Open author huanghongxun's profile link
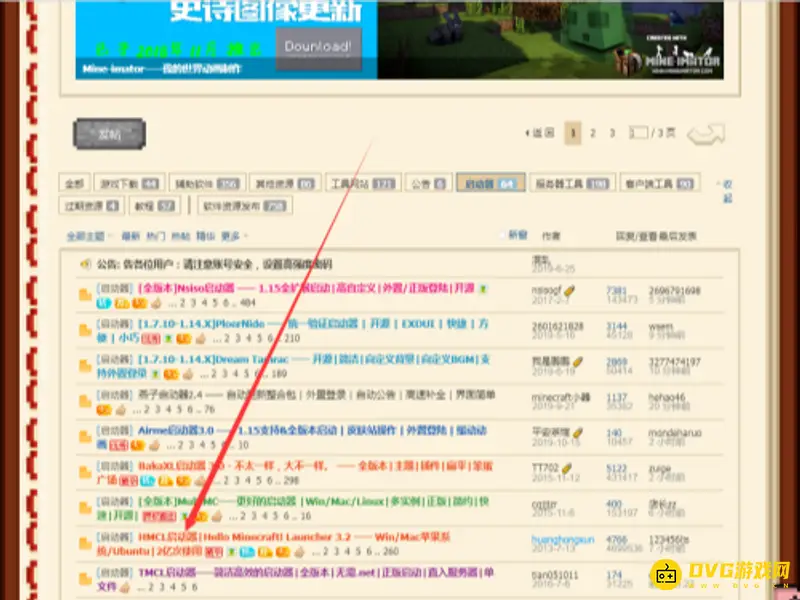 pyautogui.click(x=563, y=539)
